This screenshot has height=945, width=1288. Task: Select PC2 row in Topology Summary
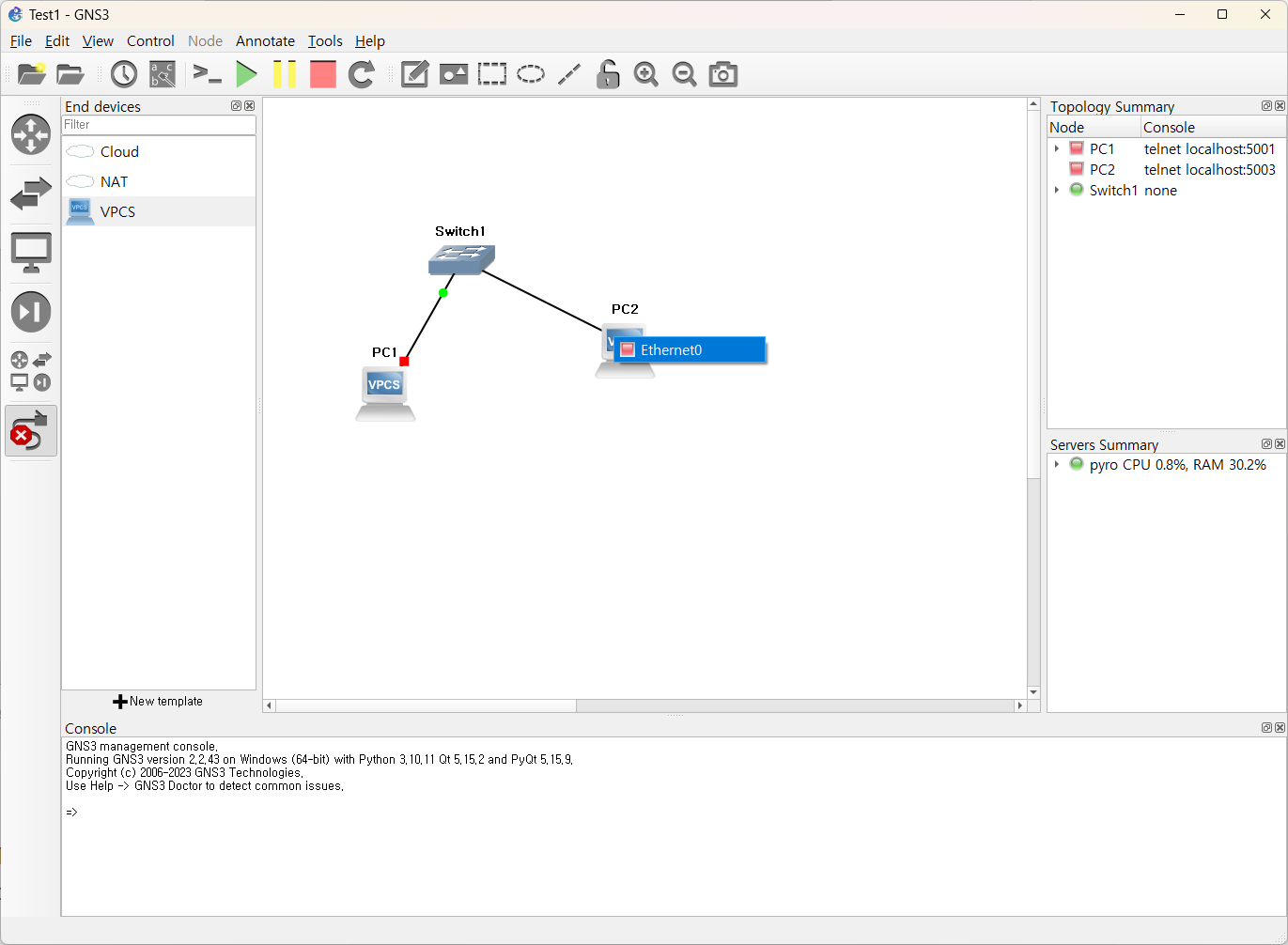pos(1167,169)
